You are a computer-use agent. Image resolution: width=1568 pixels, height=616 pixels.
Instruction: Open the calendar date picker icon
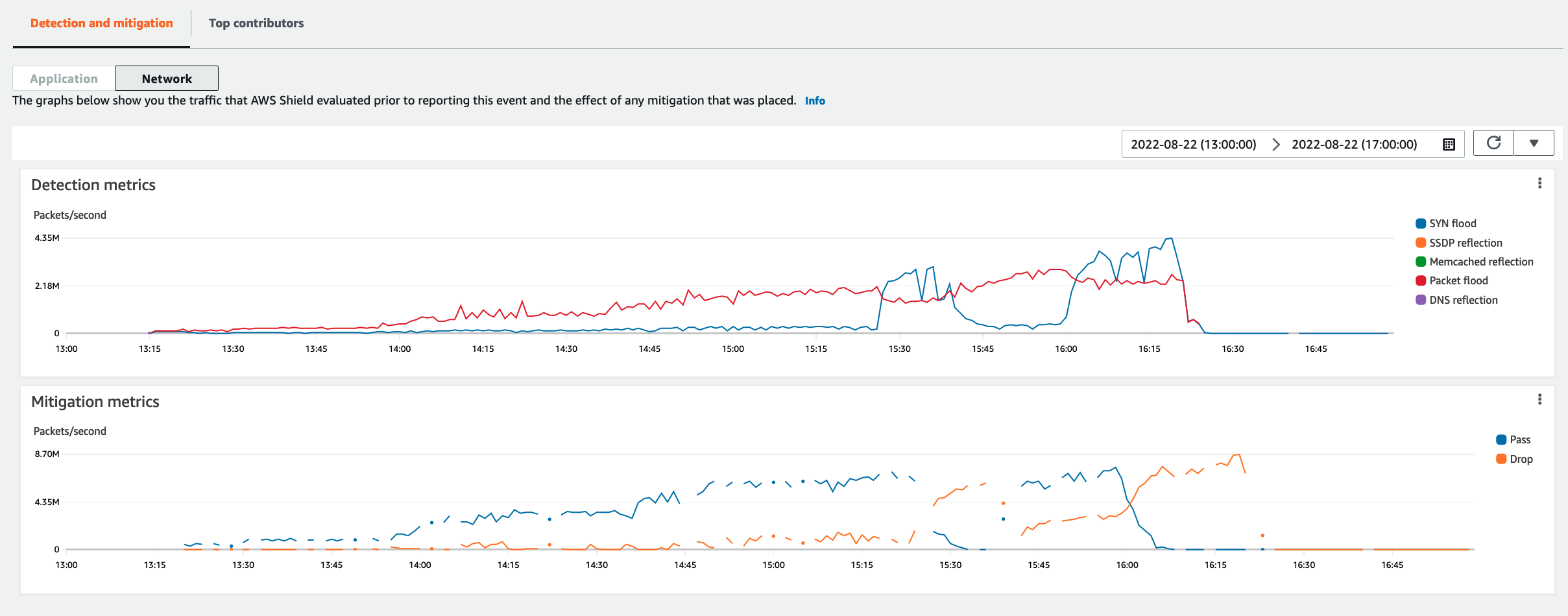click(1449, 144)
